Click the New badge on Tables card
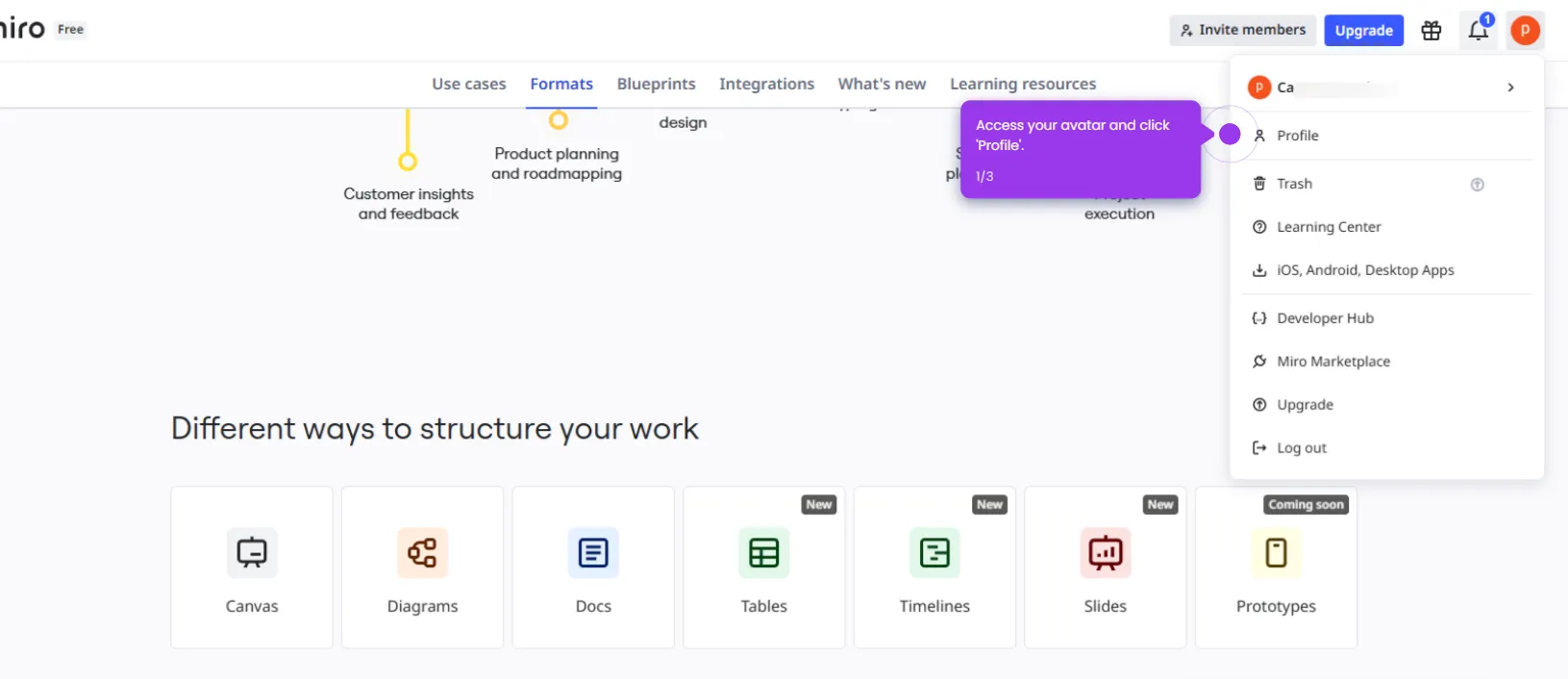Screen dimensions: 1568x679 tap(819, 505)
